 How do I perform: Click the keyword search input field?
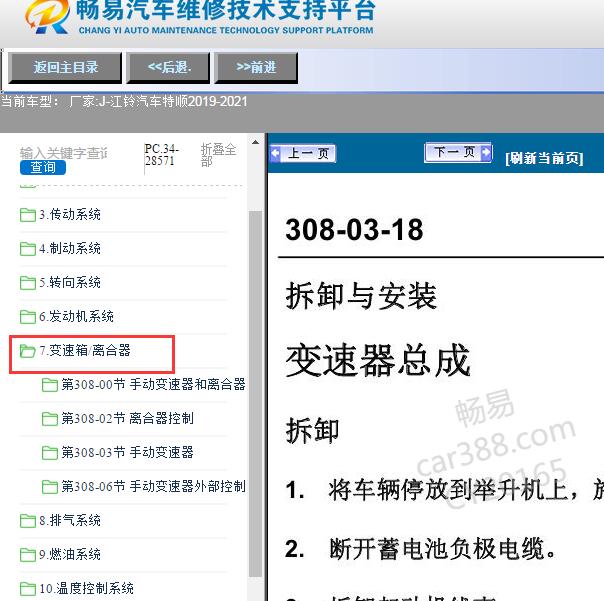64,153
